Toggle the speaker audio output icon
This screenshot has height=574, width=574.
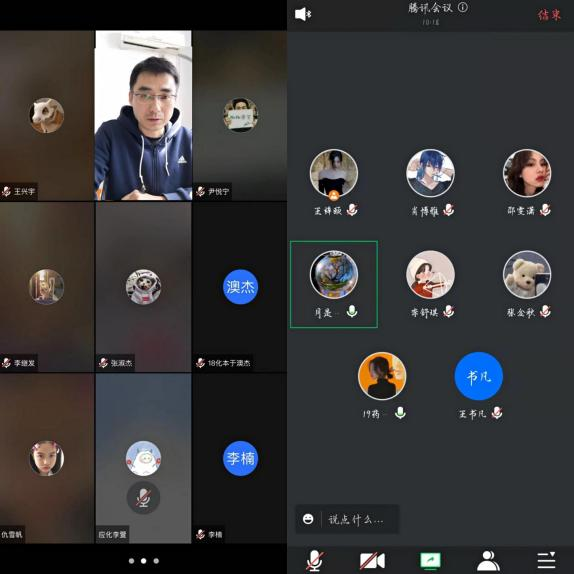tap(303, 14)
